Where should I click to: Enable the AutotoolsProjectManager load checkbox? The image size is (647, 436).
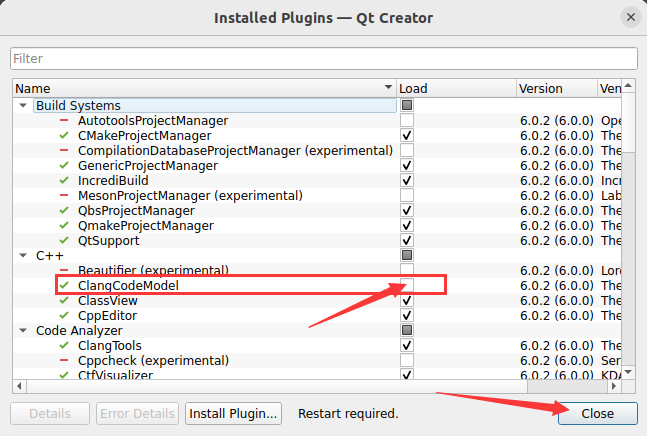pyautogui.click(x=407, y=120)
